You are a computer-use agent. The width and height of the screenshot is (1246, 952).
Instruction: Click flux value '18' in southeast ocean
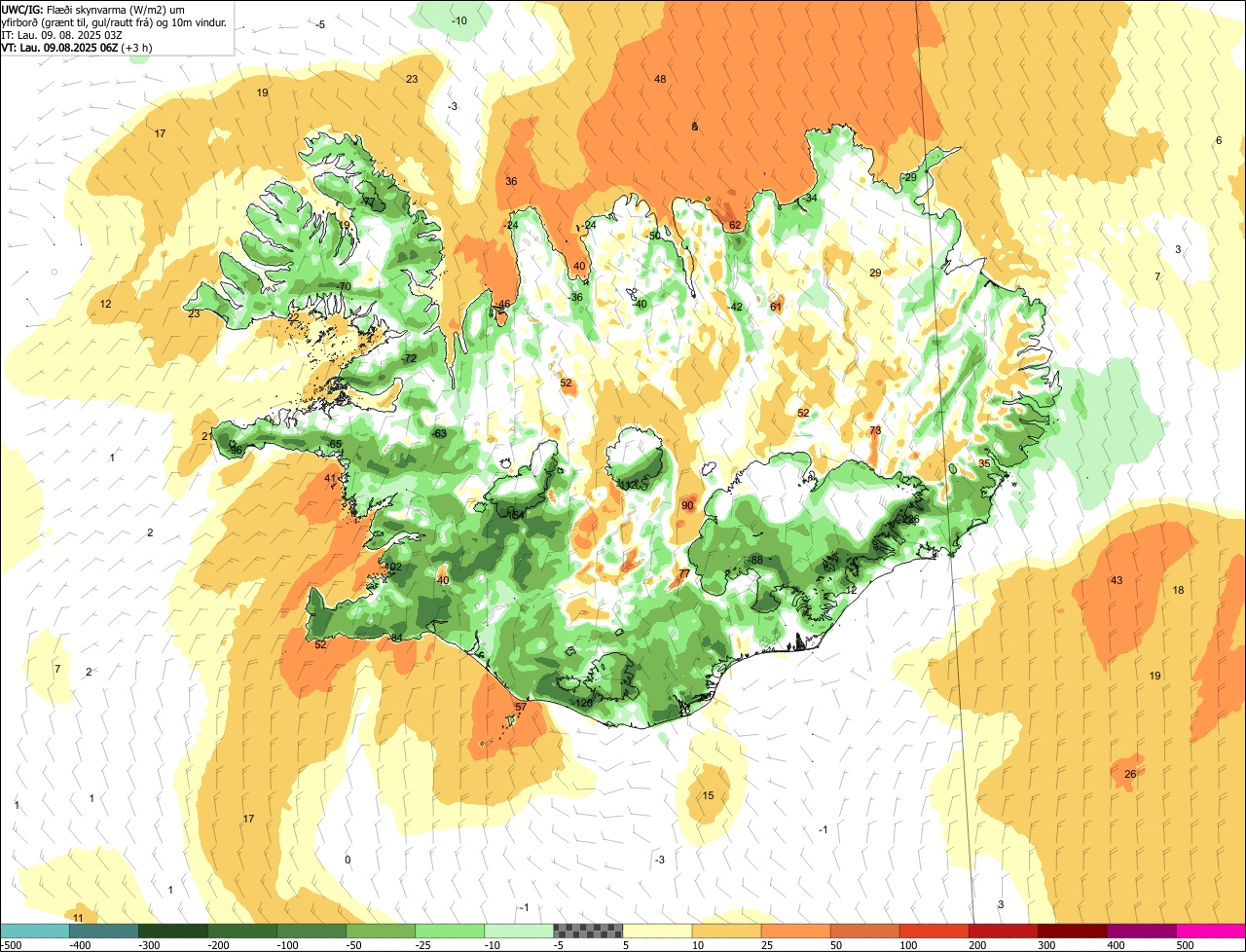[x=1178, y=590]
